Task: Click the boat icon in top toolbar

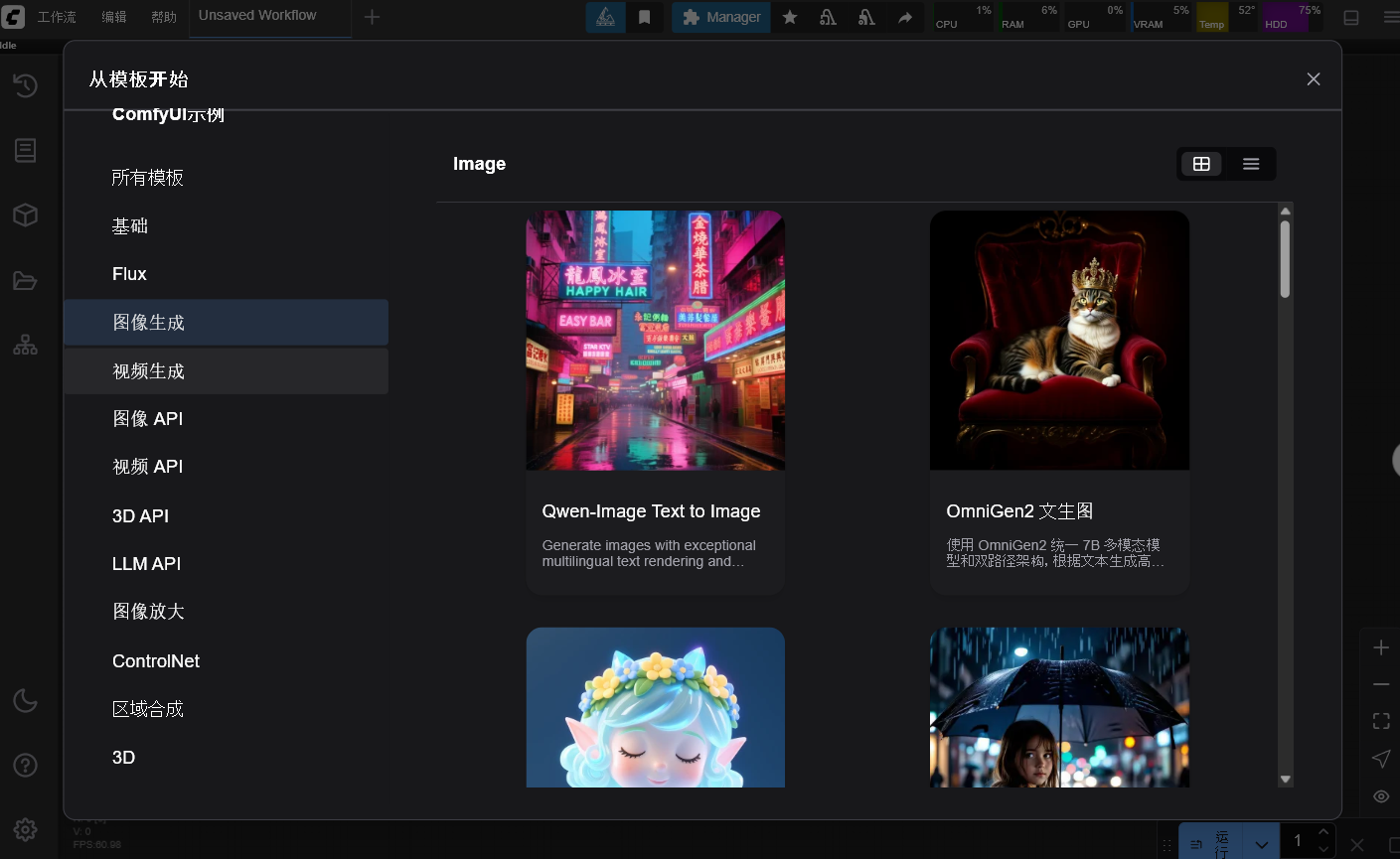Action: point(605,17)
